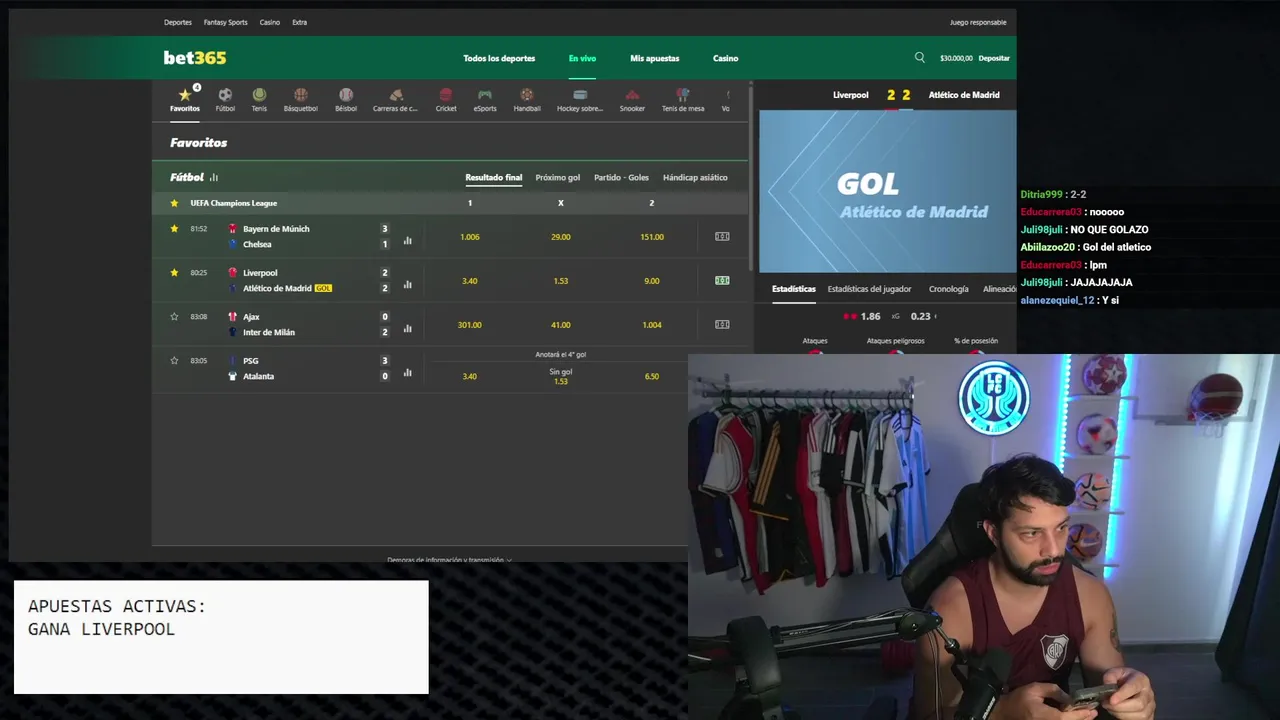Click Fantasy Sports in the top bar
The width and height of the screenshot is (1280, 720).
pos(225,22)
